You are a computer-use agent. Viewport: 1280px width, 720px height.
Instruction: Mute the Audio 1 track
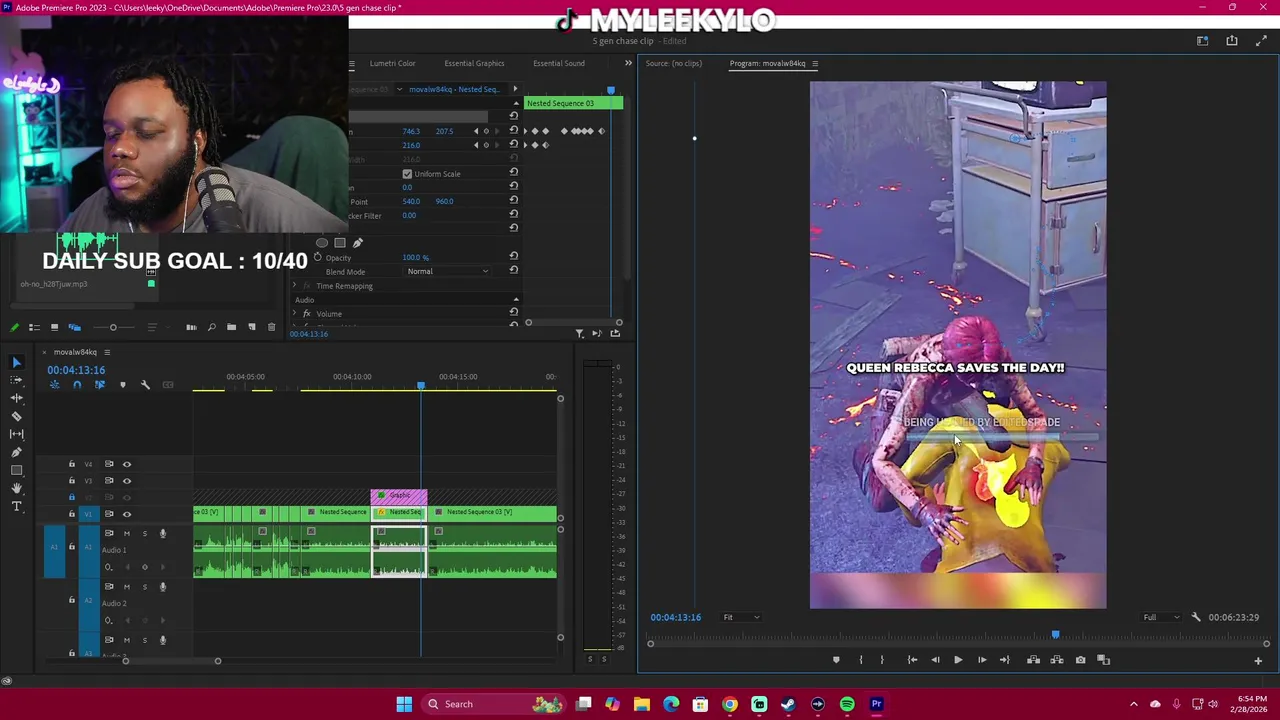click(x=126, y=533)
